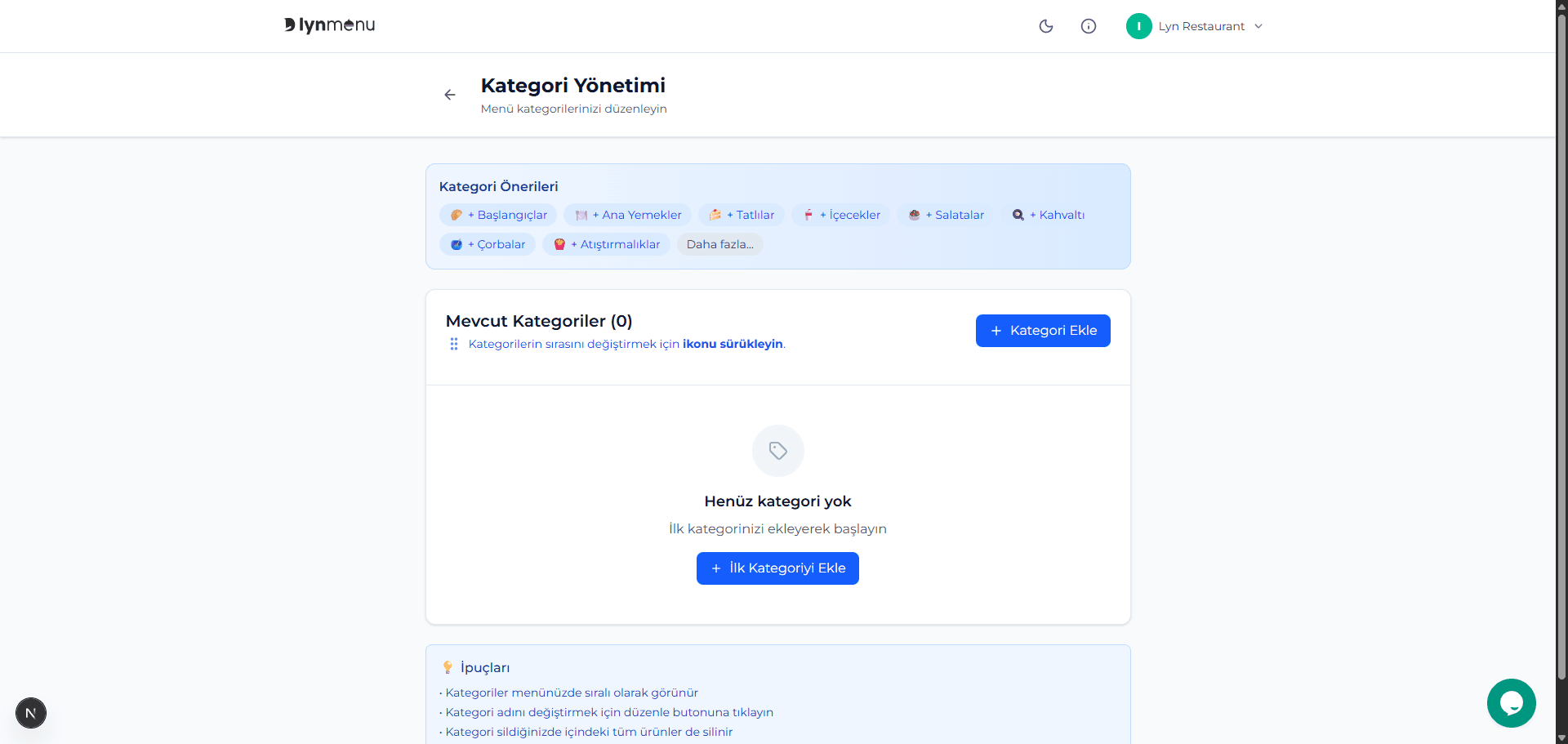1568x744 pixels.
Task: Click the N badge in the bottom-left corner
Action: point(30,713)
